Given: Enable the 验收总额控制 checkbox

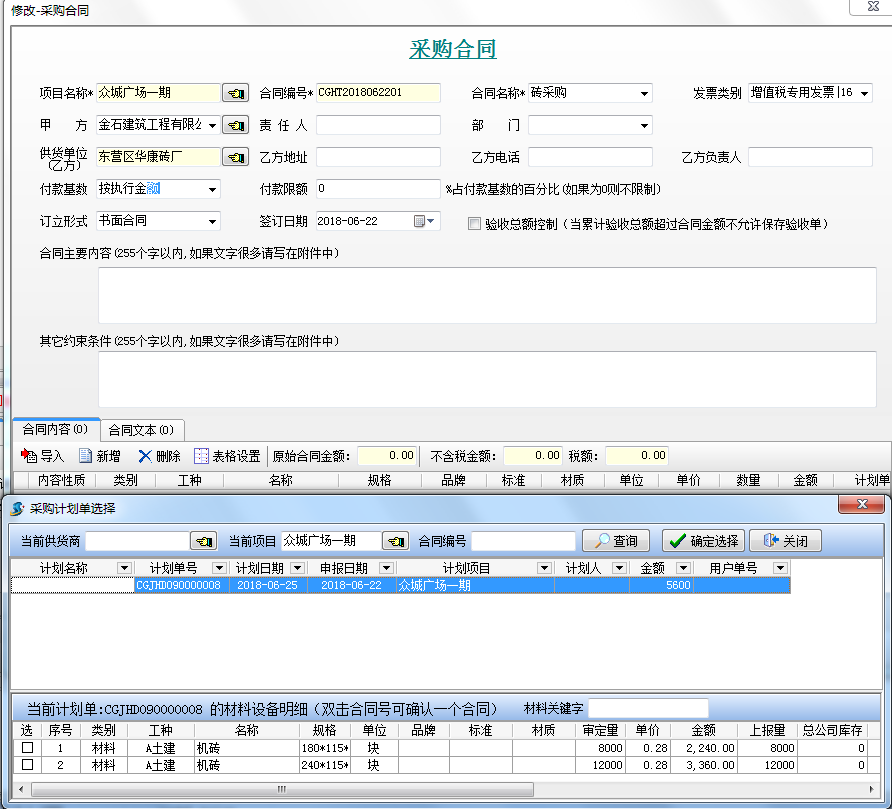Looking at the screenshot, I should pyautogui.click(x=475, y=224).
